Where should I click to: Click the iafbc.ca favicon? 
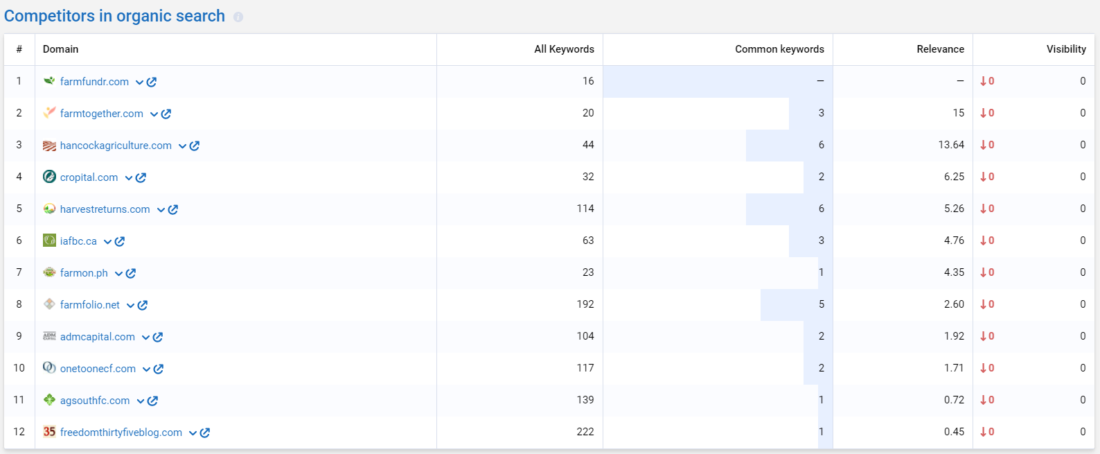click(49, 241)
